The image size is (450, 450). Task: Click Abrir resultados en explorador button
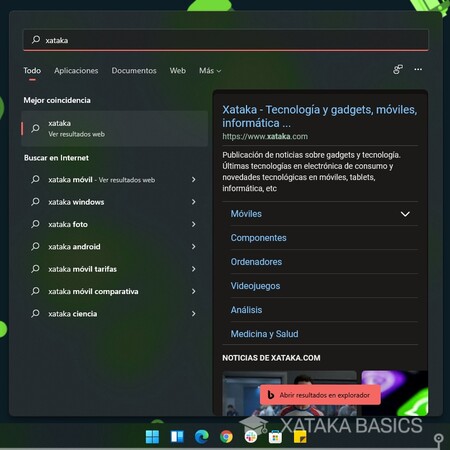320,395
